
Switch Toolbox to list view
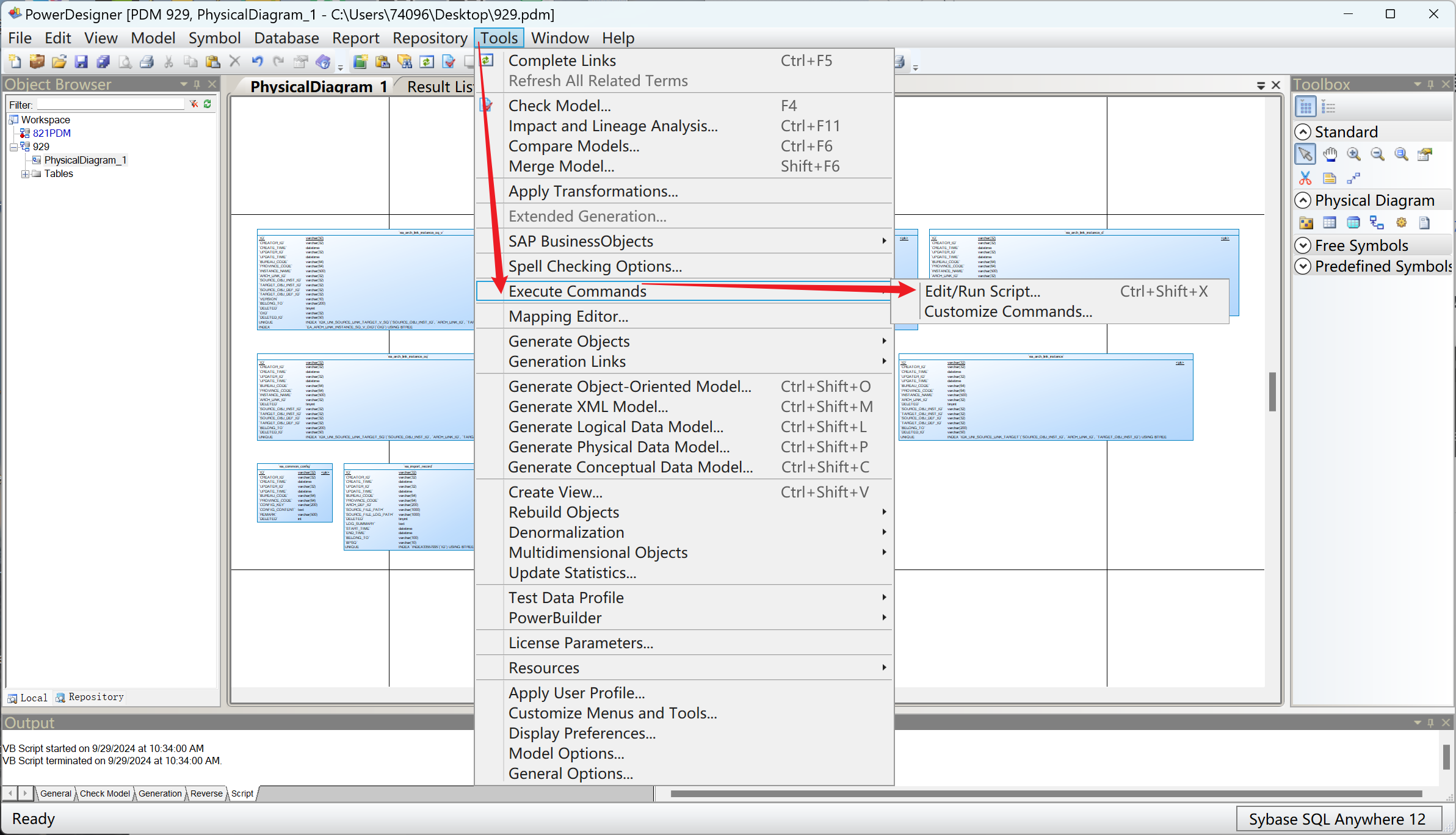(x=1329, y=107)
